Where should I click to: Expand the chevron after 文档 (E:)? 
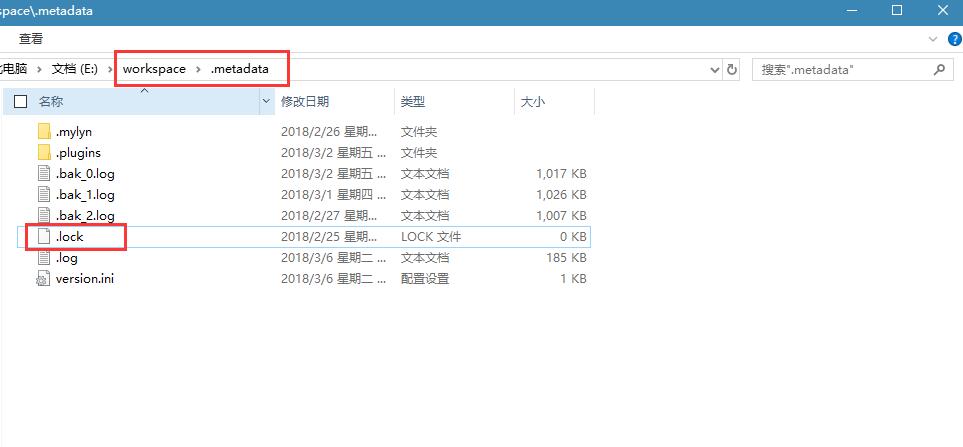pyautogui.click(x=109, y=69)
